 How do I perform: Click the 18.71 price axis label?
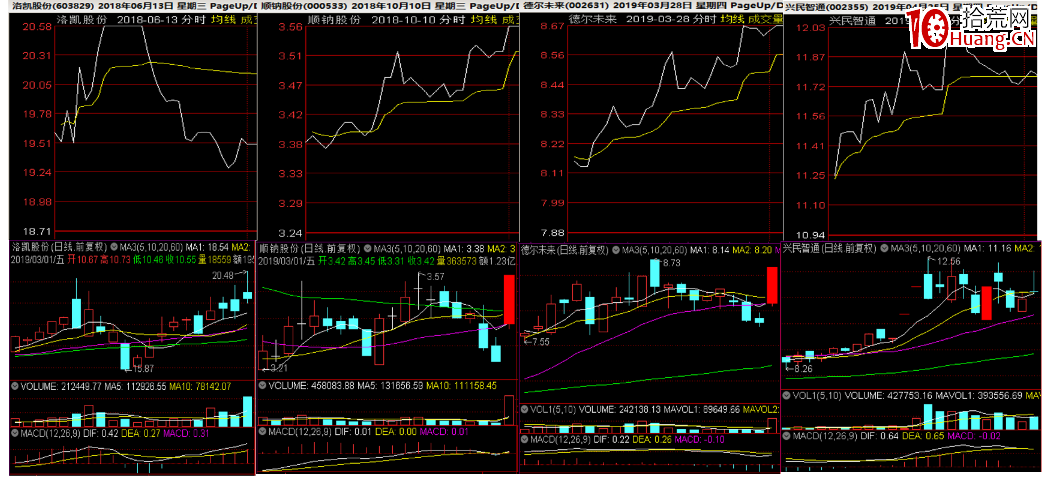pos(37,232)
